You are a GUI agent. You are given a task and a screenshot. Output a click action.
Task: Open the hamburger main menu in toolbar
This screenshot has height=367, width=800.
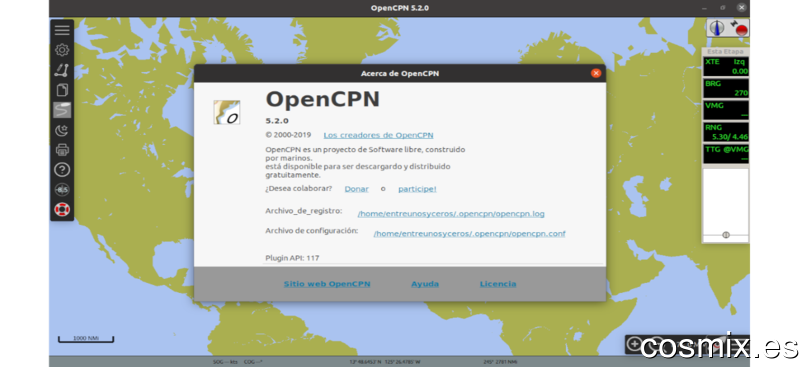pyautogui.click(x=62, y=30)
